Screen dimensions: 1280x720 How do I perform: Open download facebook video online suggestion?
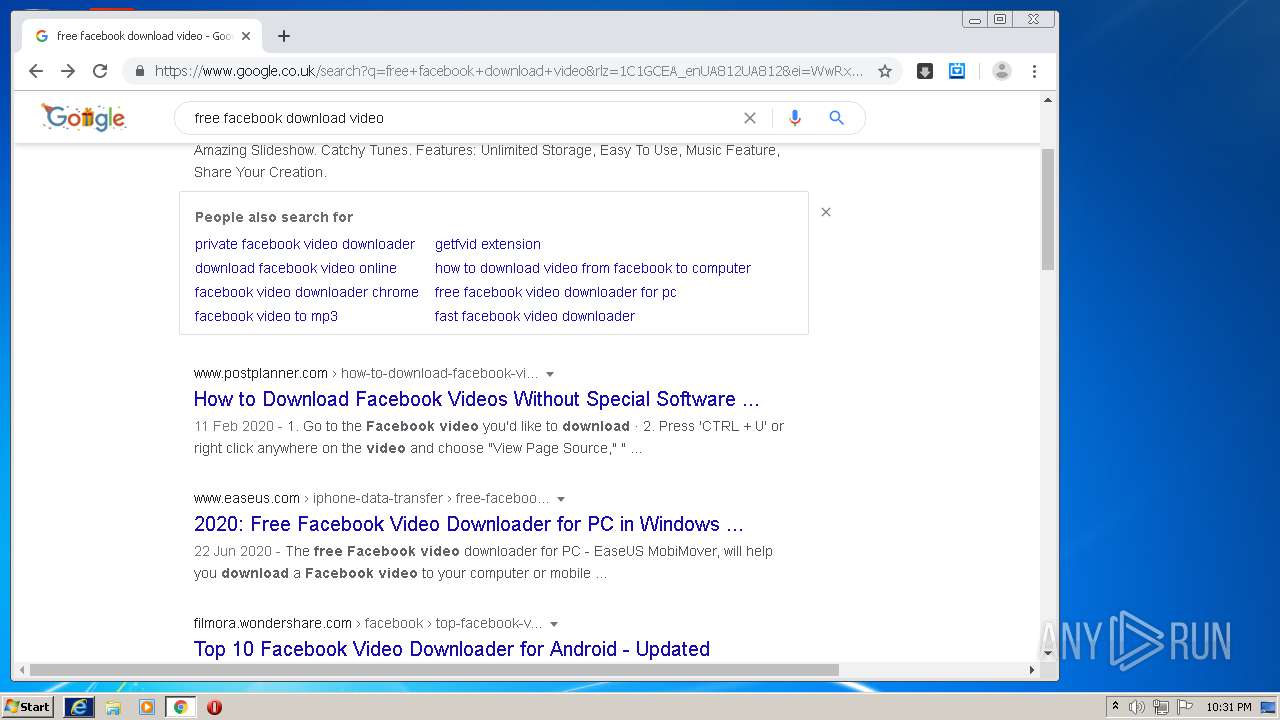[x=296, y=268]
